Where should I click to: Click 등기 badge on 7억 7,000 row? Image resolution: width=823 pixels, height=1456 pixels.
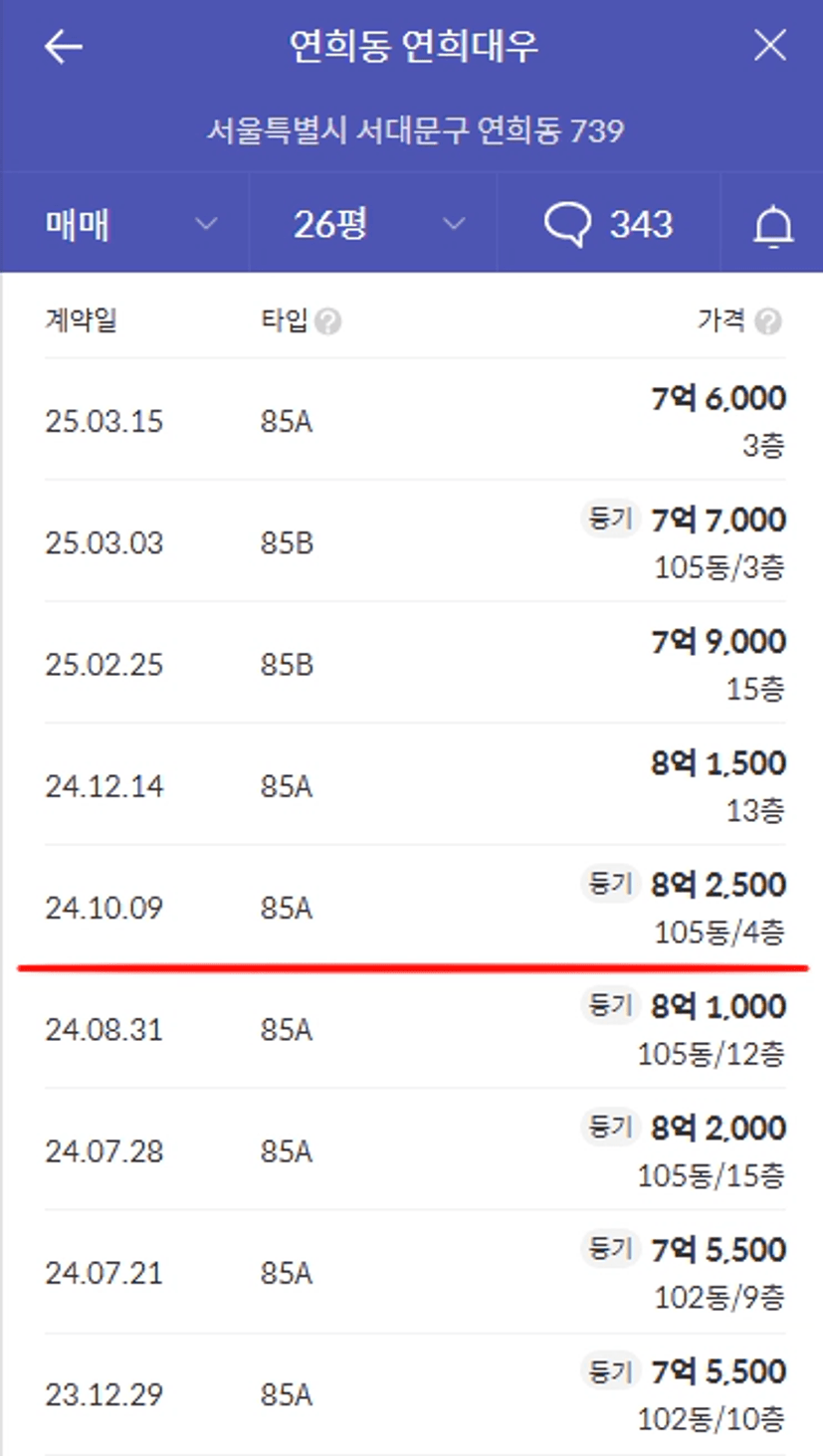pos(609,519)
